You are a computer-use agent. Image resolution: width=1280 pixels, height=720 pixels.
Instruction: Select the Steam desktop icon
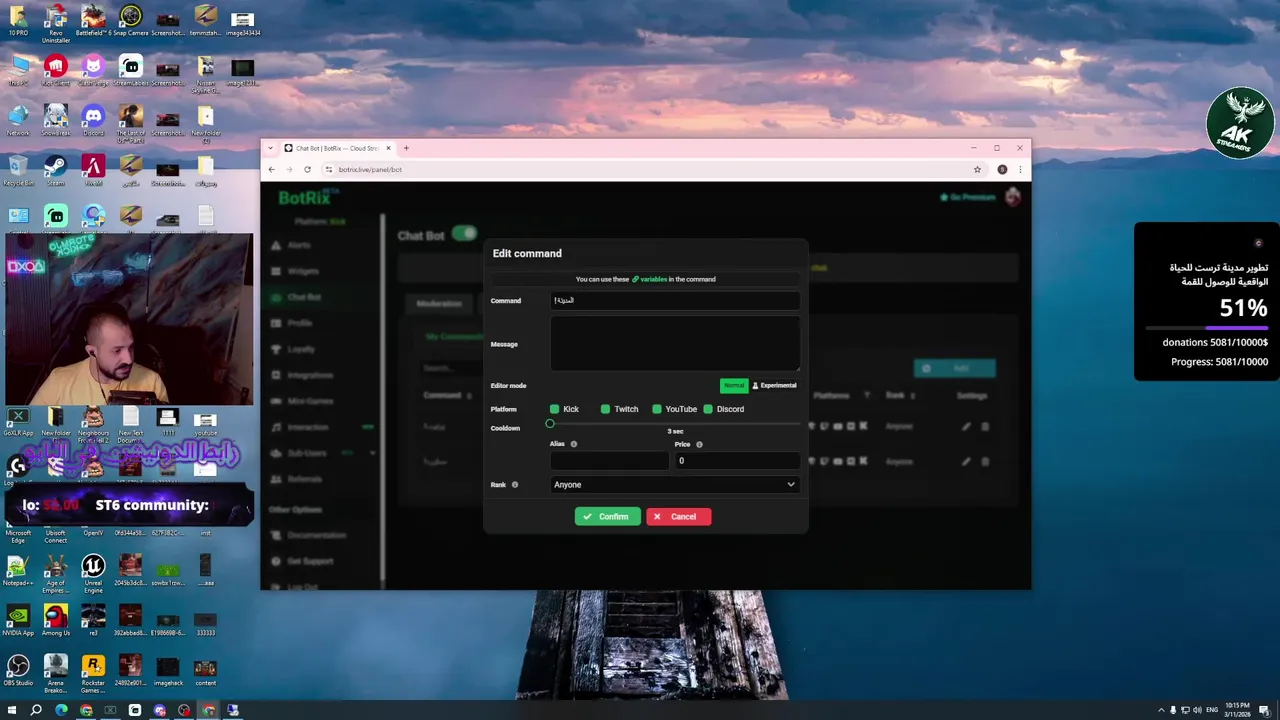click(56, 171)
